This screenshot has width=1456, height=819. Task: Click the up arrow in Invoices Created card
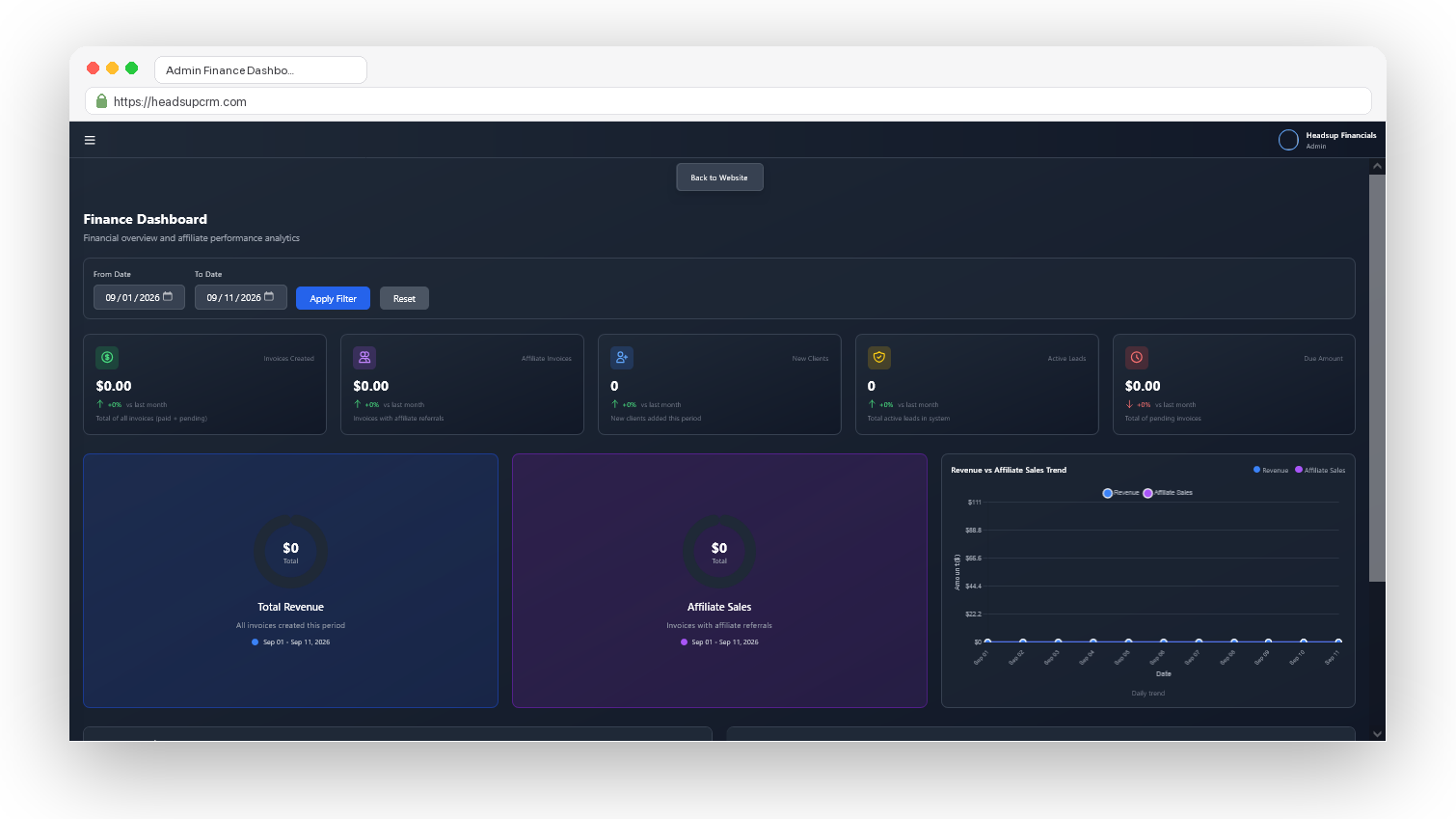[x=100, y=404]
